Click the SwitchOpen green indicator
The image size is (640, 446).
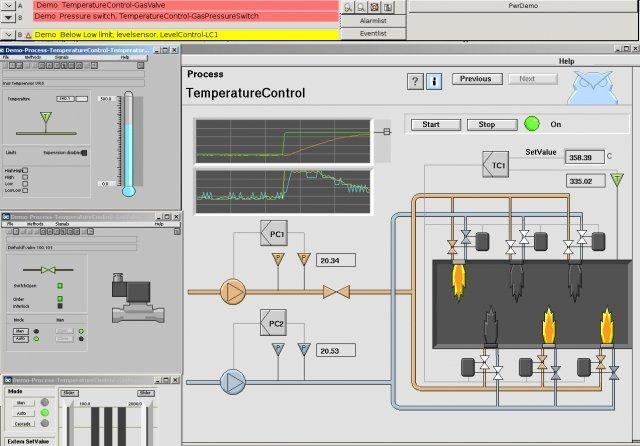pyautogui.click(x=60, y=286)
